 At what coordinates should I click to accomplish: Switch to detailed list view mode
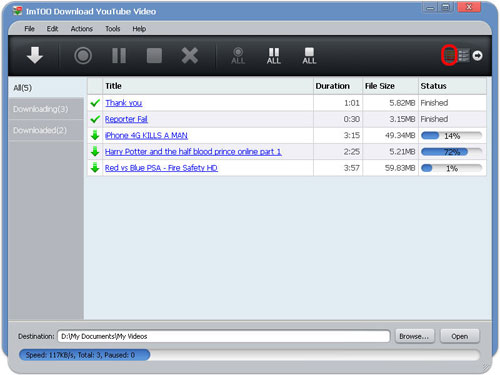(x=463, y=55)
